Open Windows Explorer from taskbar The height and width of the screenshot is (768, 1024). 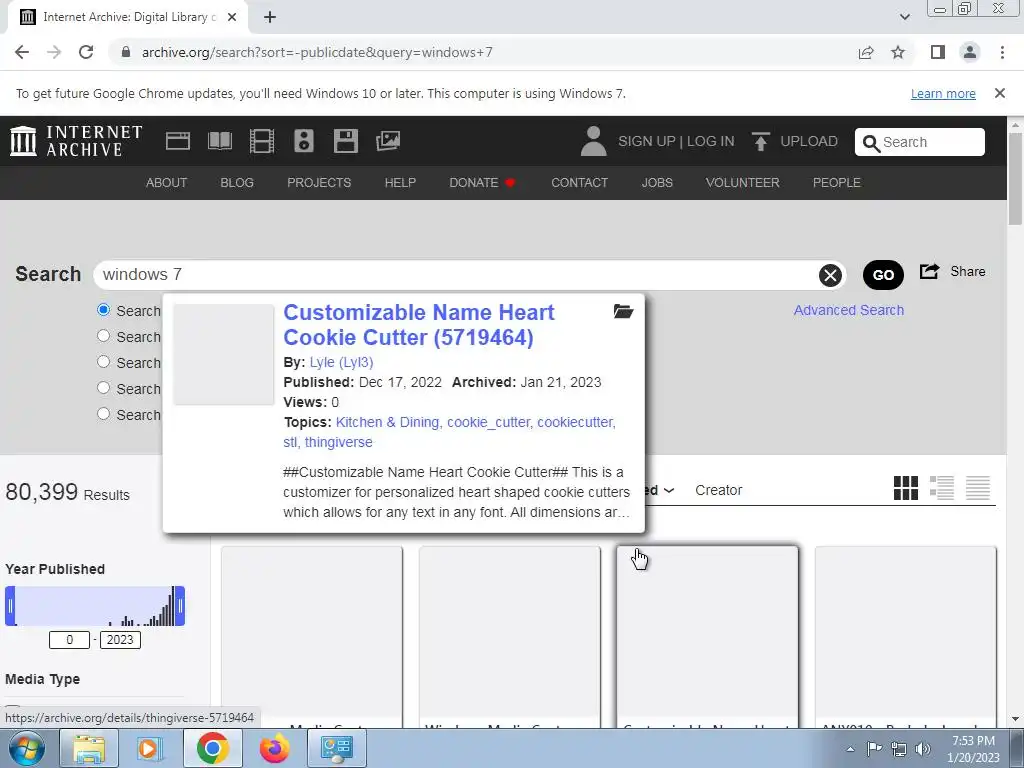89,748
